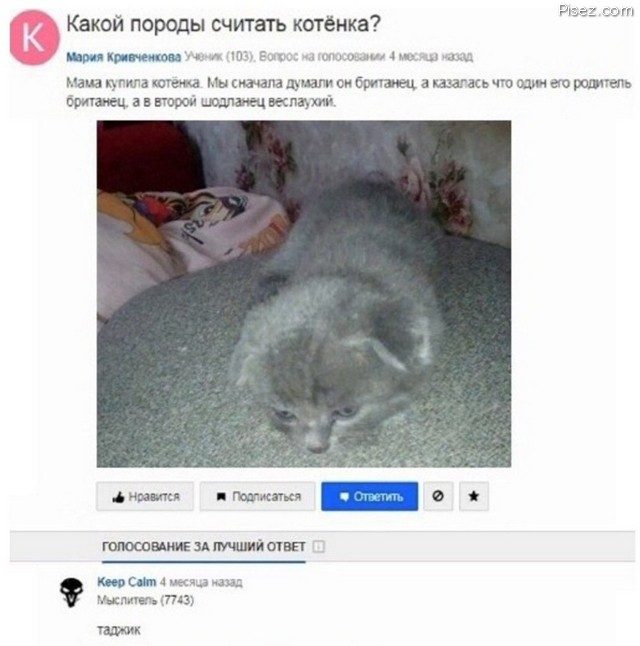Click the pink K user avatar

35,37
